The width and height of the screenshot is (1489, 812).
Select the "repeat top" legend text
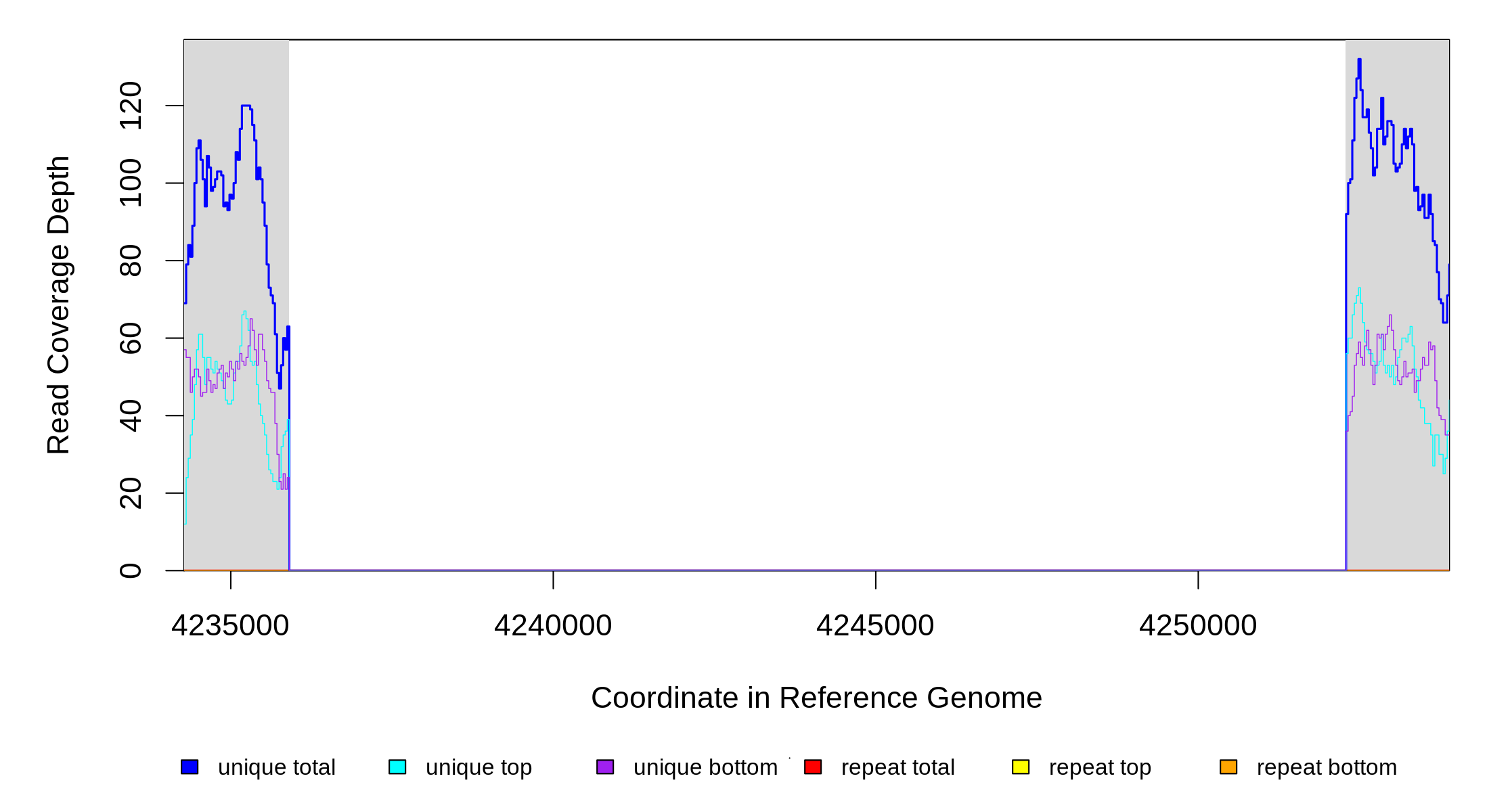tap(1100, 767)
